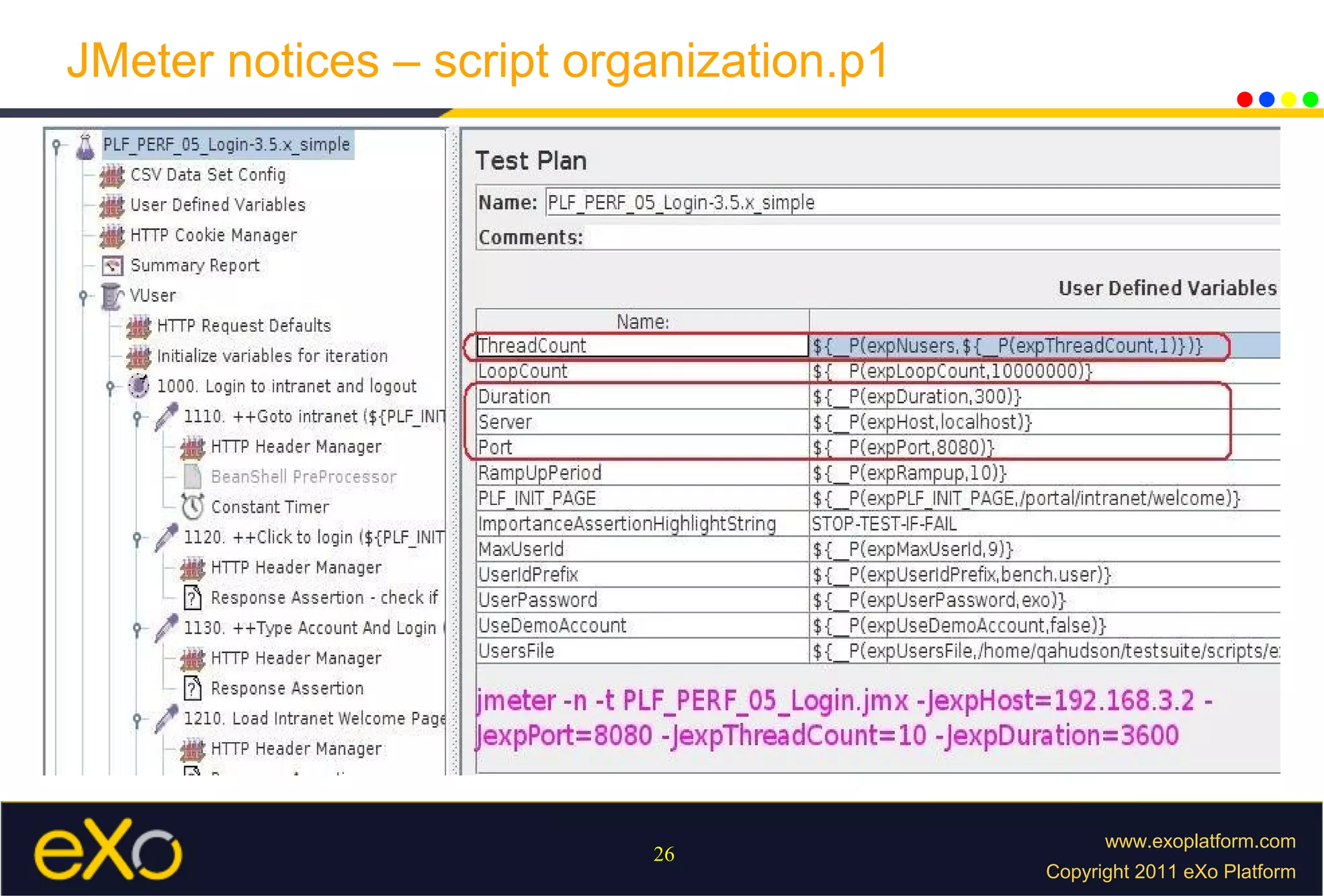Click the Server name cell
The height and width of the screenshot is (896, 1324).
coord(643,422)
